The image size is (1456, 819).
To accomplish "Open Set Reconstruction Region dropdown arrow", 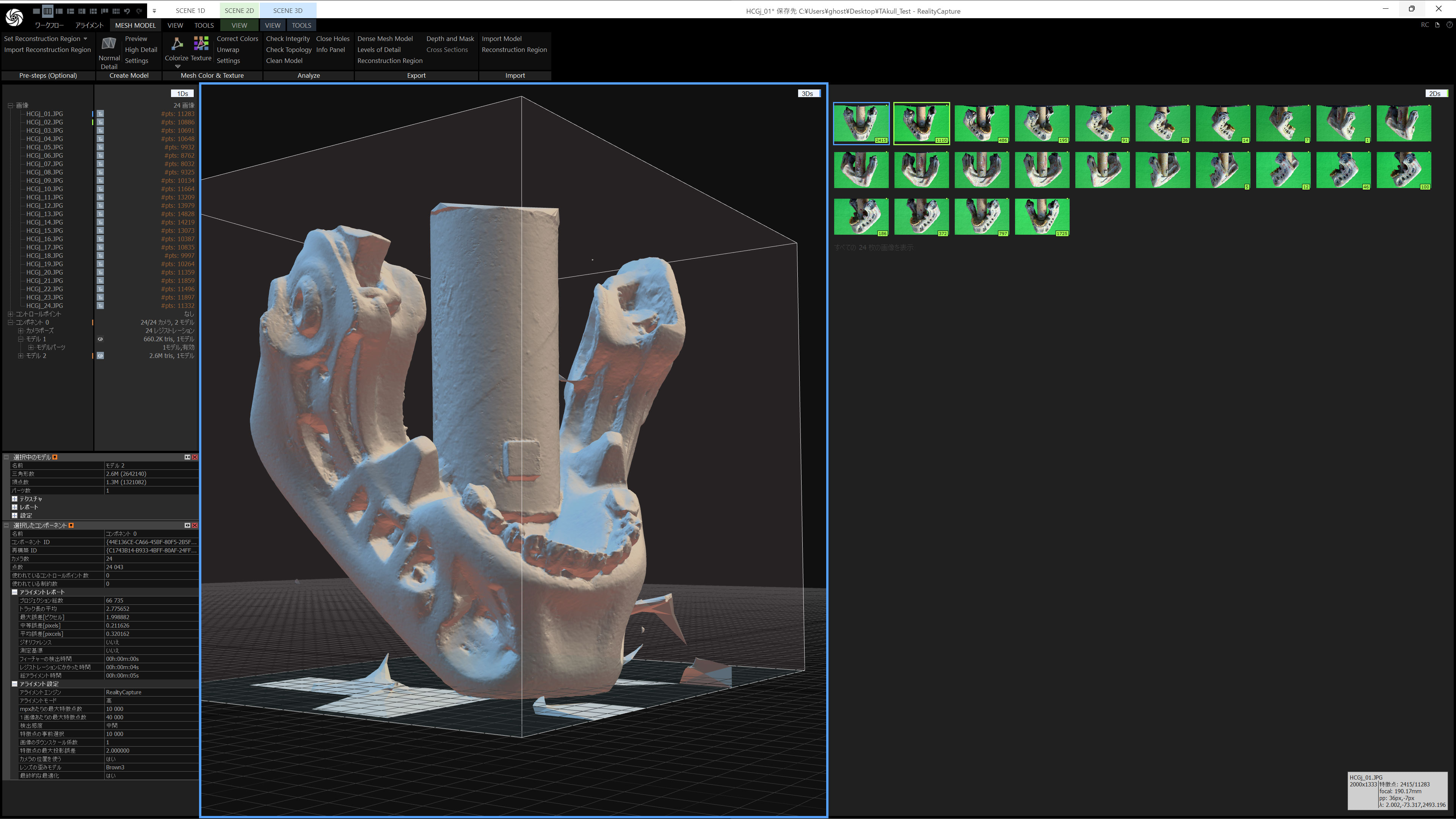I will point(85,38).
